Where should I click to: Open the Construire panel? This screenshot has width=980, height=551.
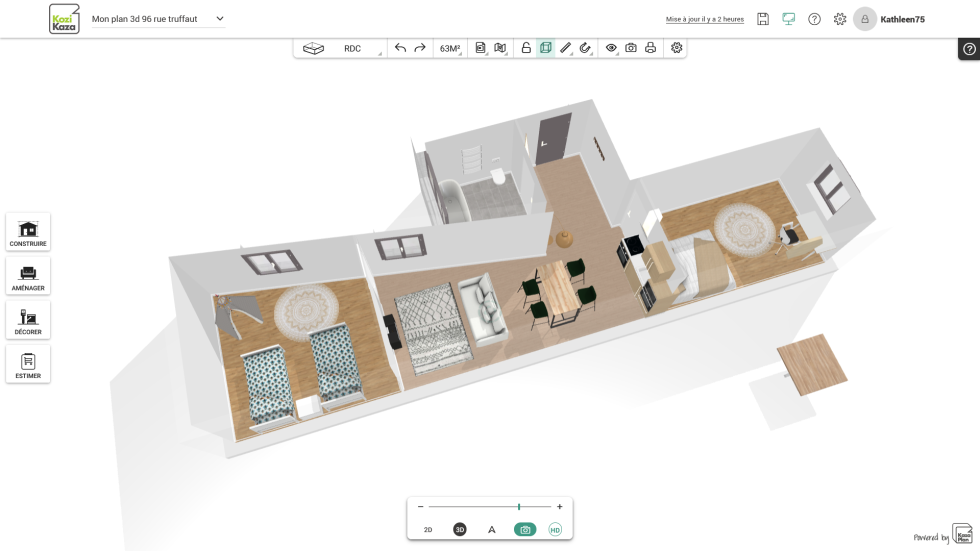point(28,232)
